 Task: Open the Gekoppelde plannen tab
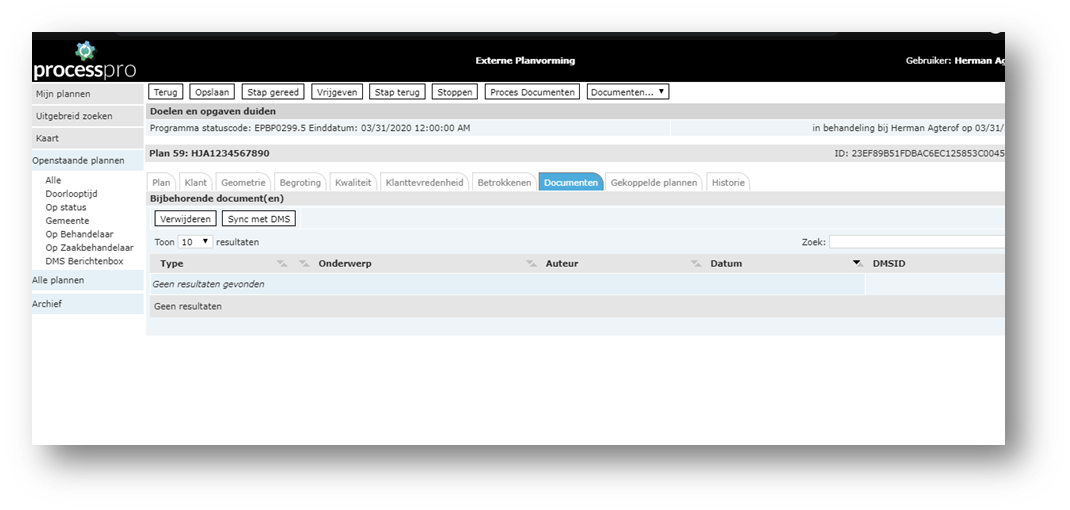tap(653, 182)
